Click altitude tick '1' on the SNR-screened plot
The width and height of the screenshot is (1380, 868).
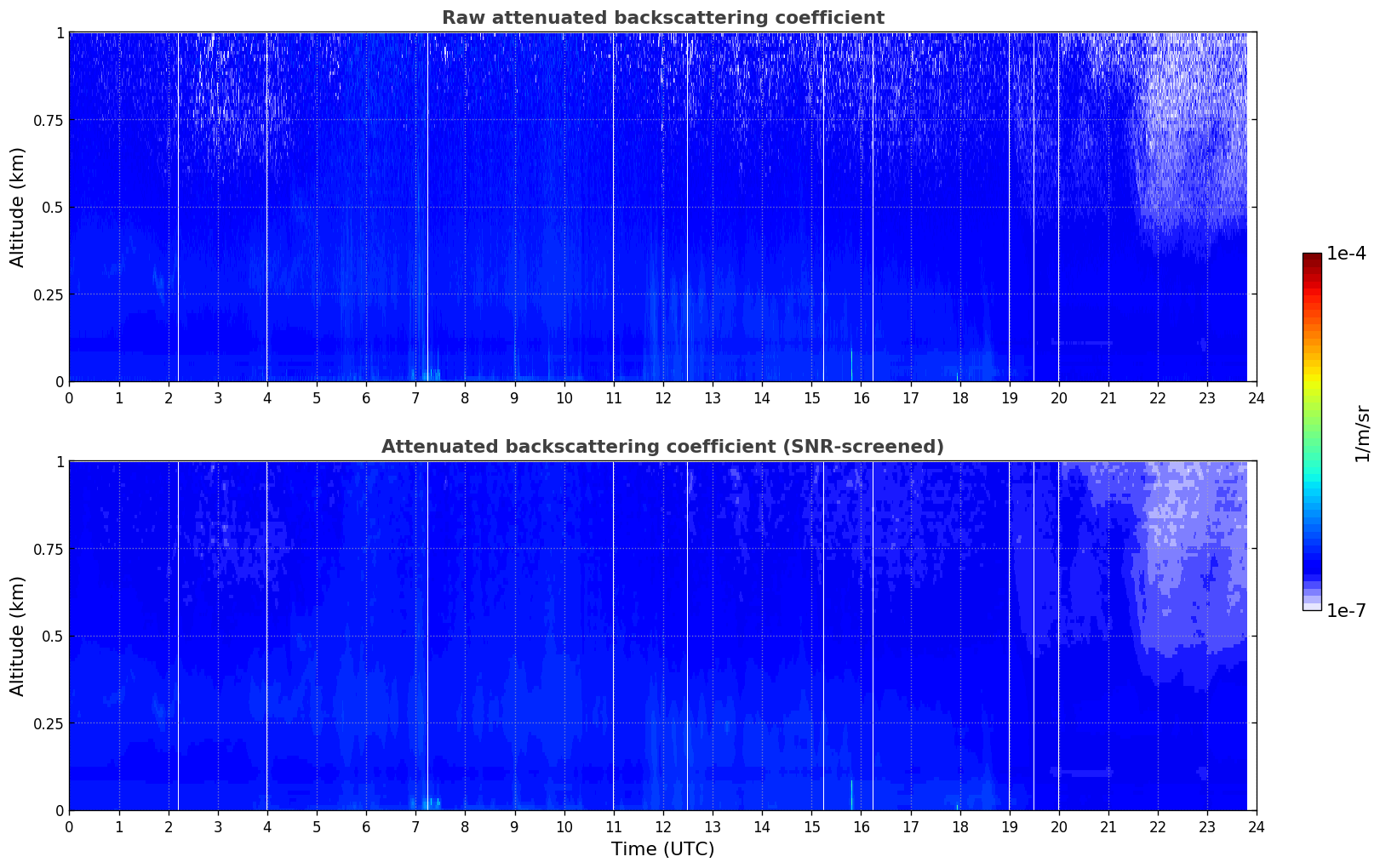pyautogui.click(x=60, y=462)
